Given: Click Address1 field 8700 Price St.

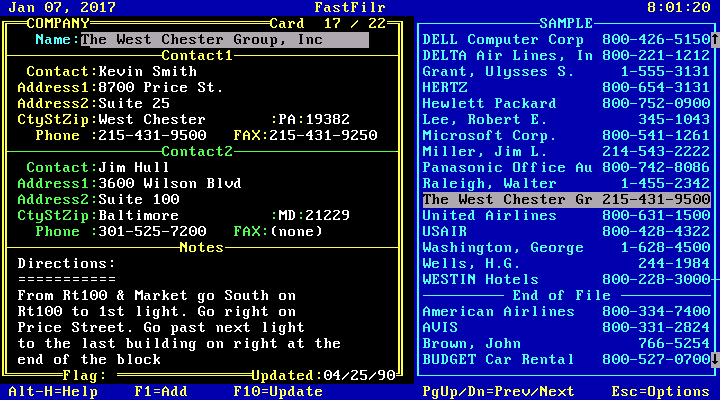Looking at the screenshot, I should (161, 87).
